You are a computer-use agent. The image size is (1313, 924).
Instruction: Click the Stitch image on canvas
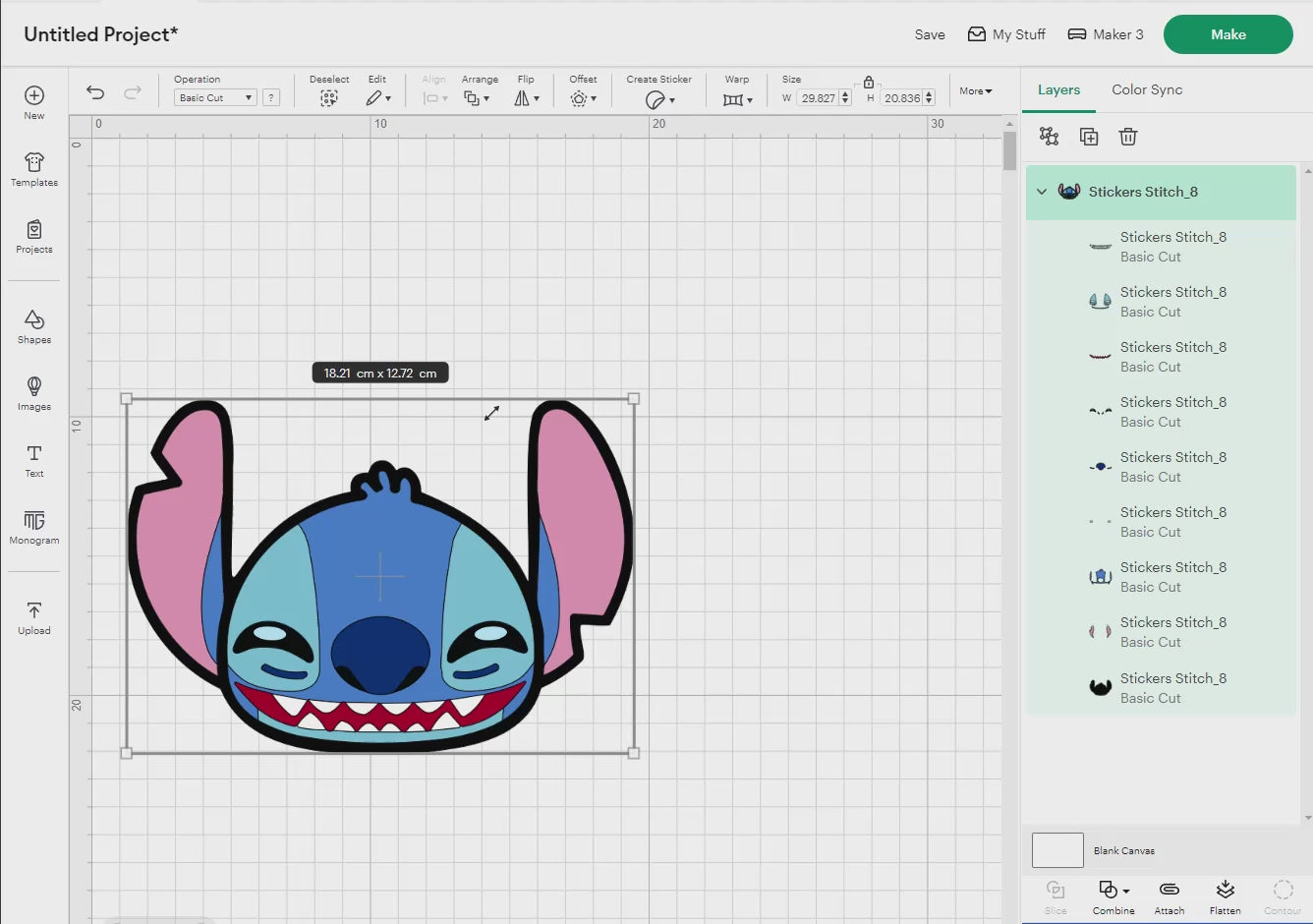coord(379,576)
